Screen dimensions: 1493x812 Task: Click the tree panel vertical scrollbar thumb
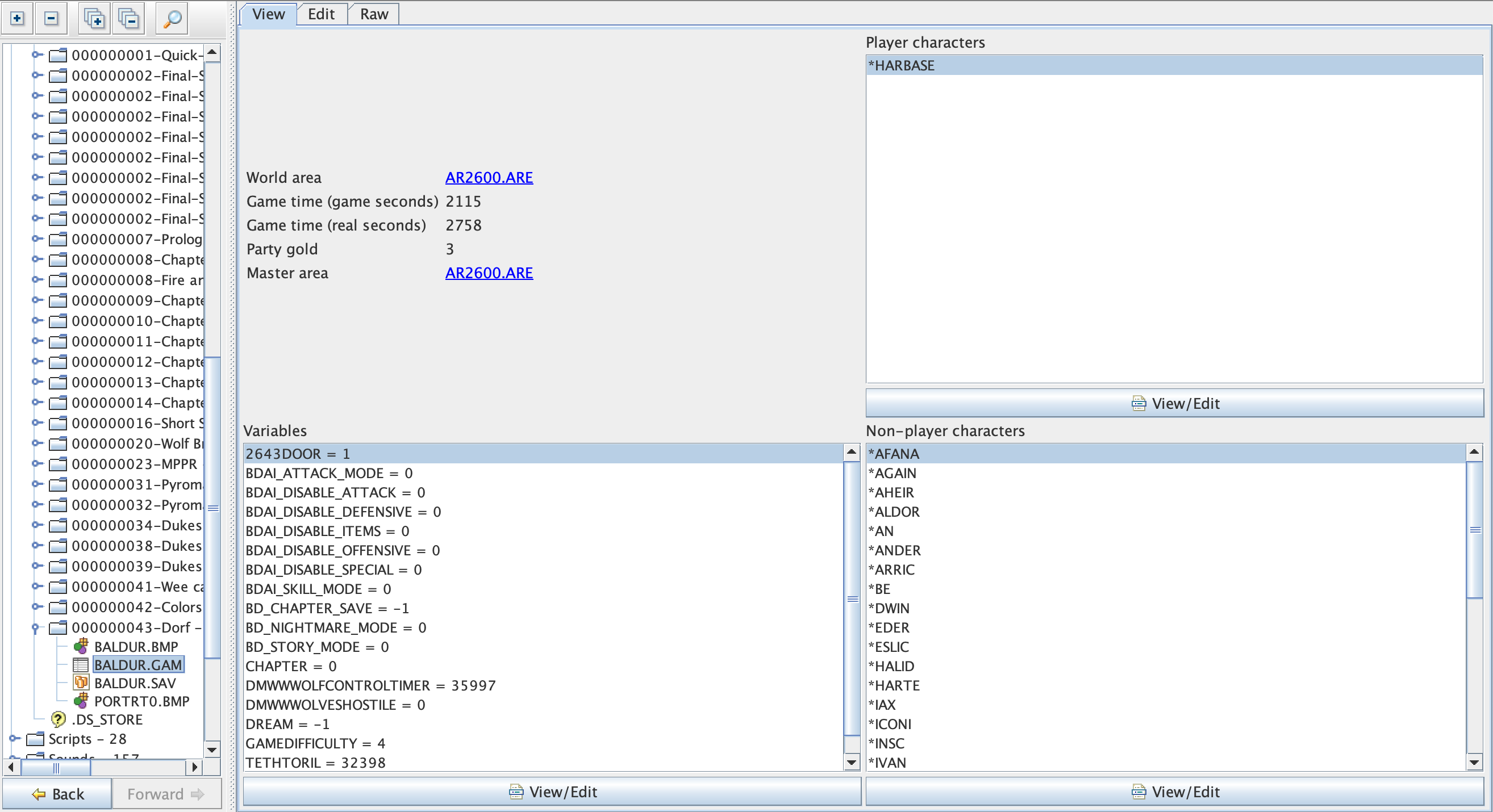[212, 508]
